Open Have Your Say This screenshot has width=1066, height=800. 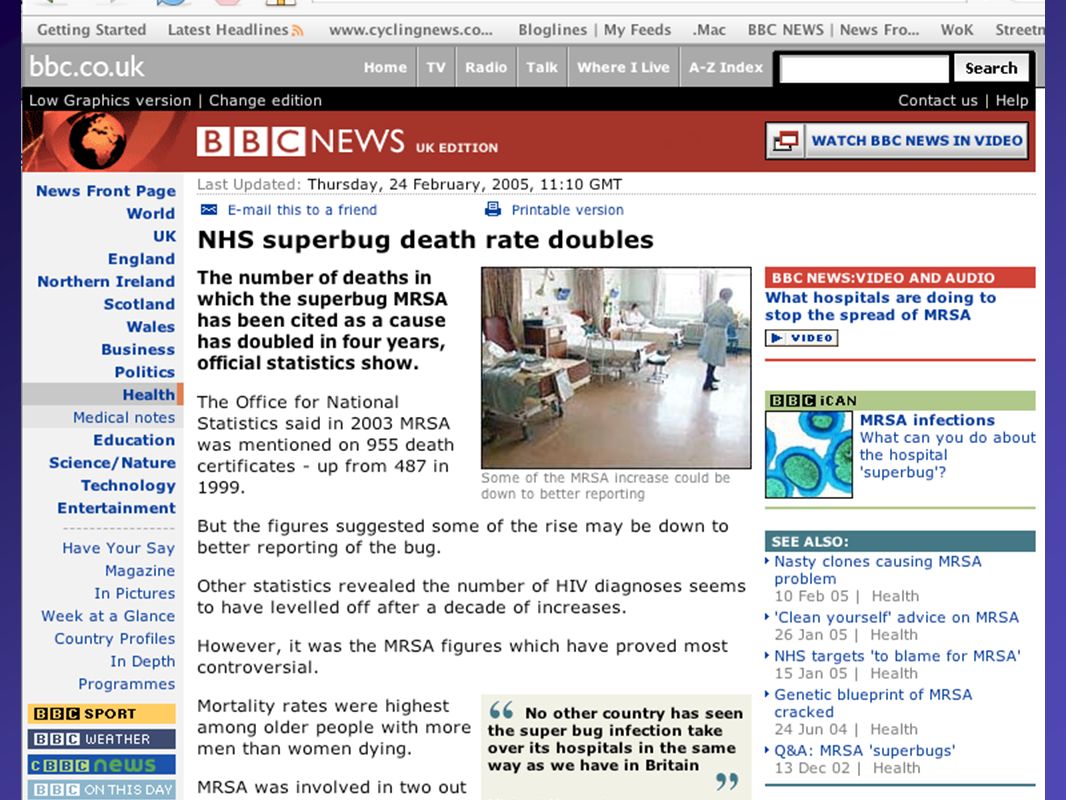(x=118, y=548)
